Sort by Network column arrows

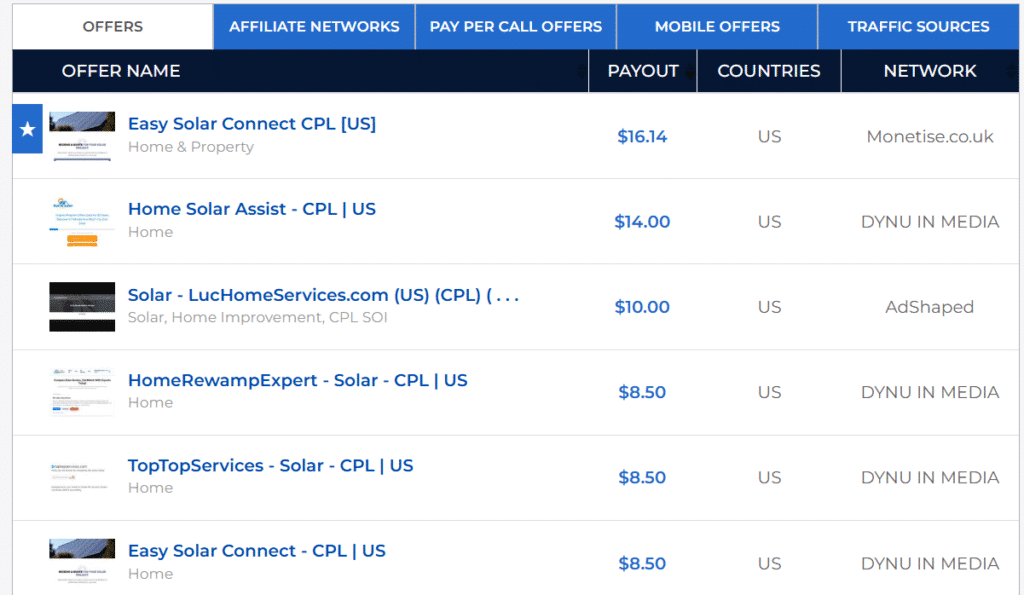point(1012,71)
